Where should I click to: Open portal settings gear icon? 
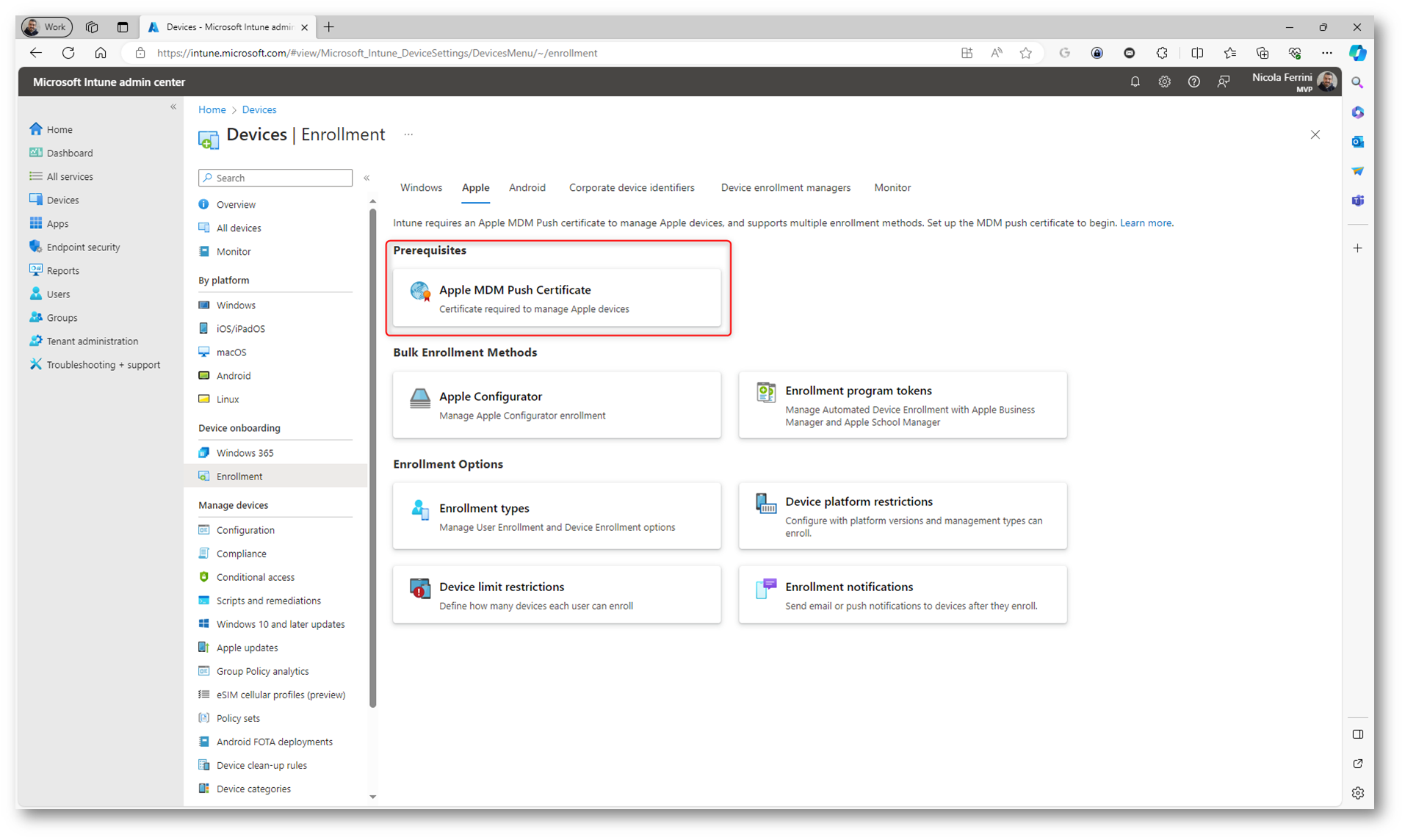(1164, 82)
